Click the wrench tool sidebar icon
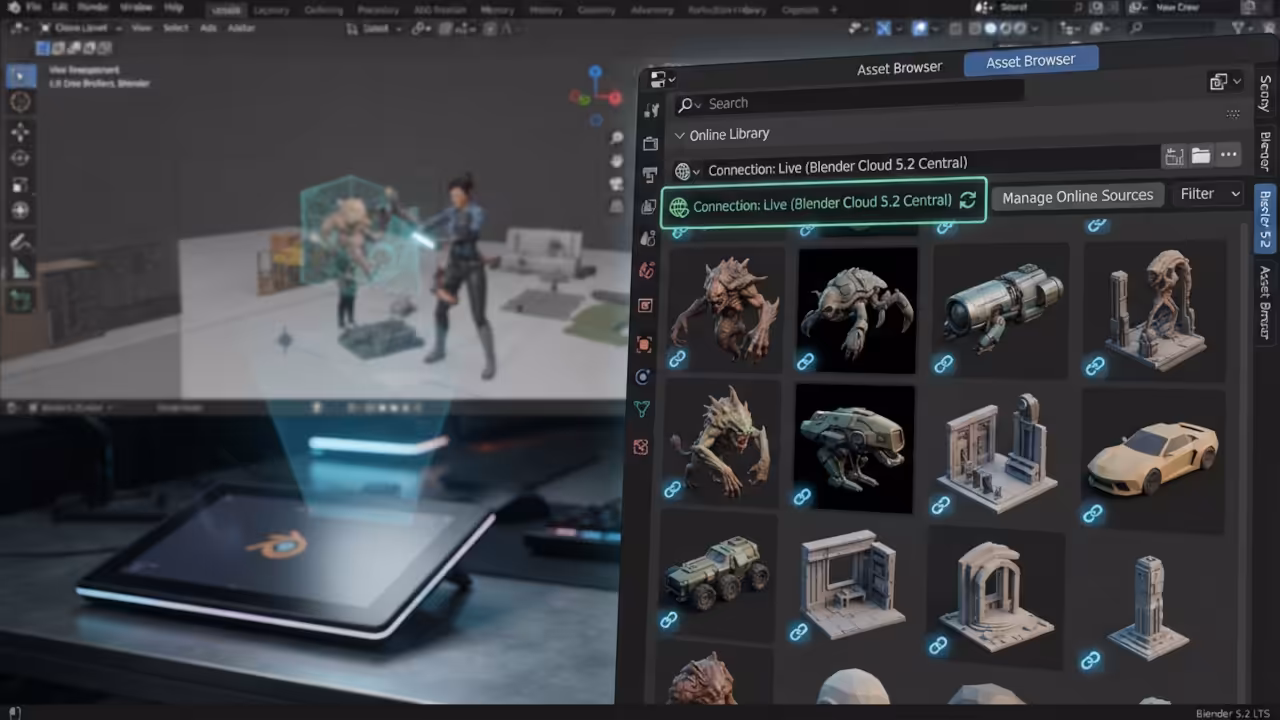The height and width of the screenshot is (720, 1280). coord(652,111)
